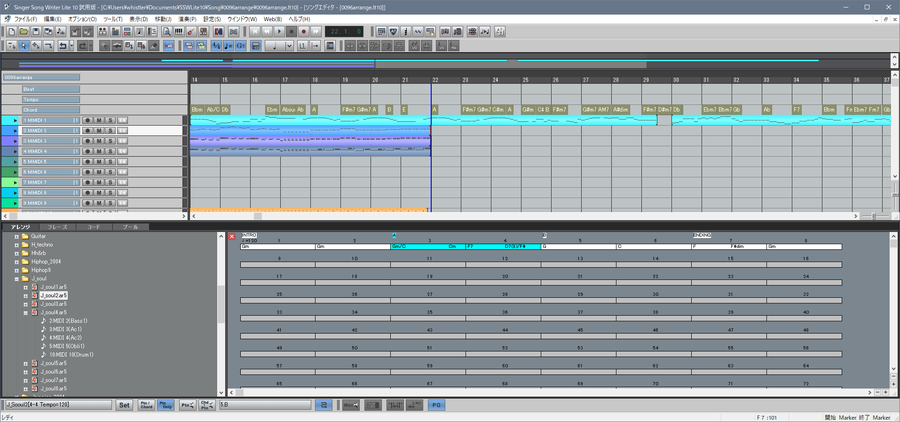Switch to the フレーズ tab
900x422 pixels.
59,227
